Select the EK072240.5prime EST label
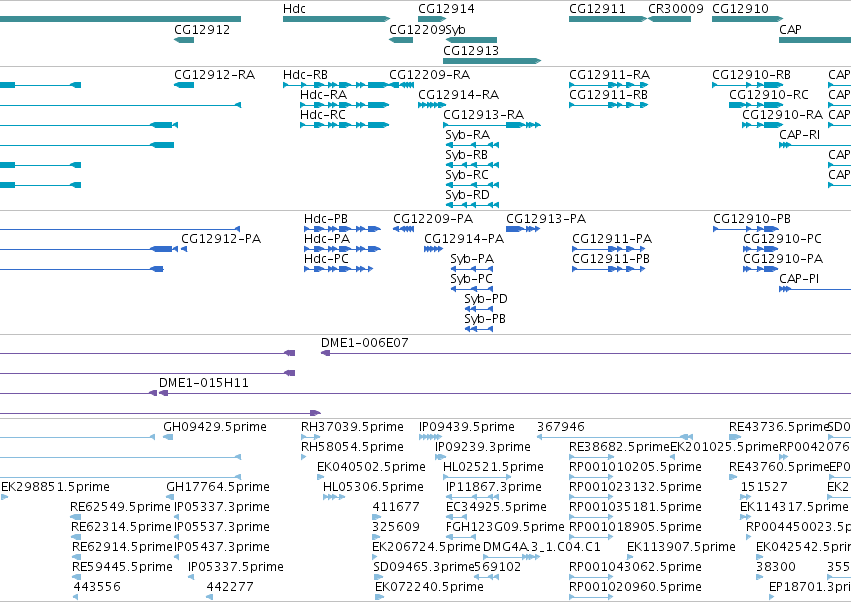The image size is (851, 602). pyautogui.click(x=429, y=588)
